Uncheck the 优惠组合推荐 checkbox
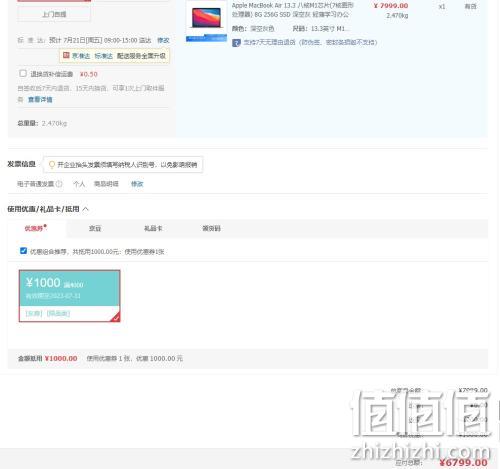500x469 pixels. 23,251
